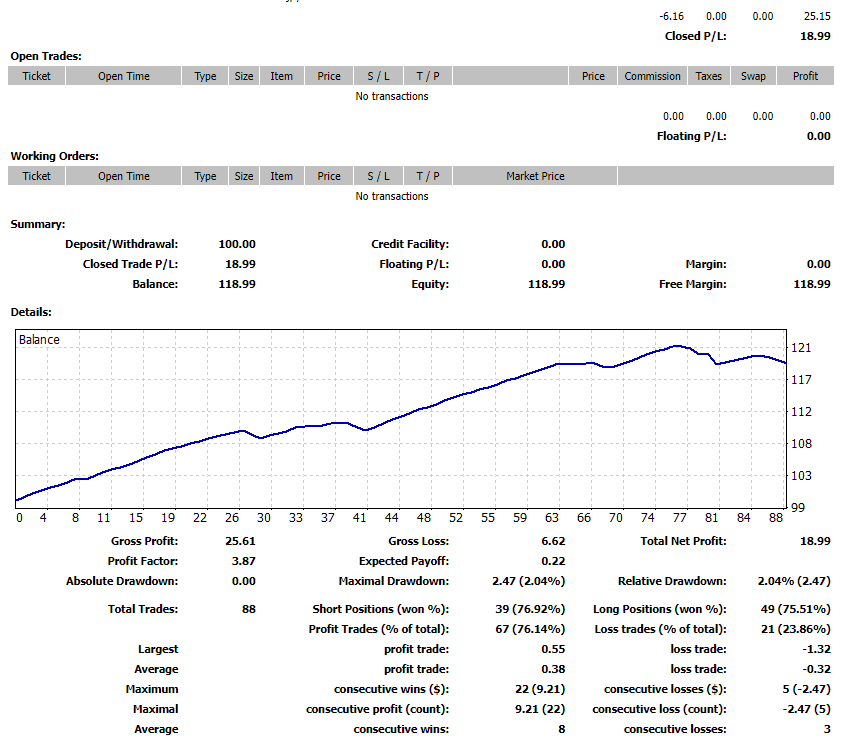Screen dimensions: 844x739
Task: Click the T/P column header
Action: tap(427, 75)
